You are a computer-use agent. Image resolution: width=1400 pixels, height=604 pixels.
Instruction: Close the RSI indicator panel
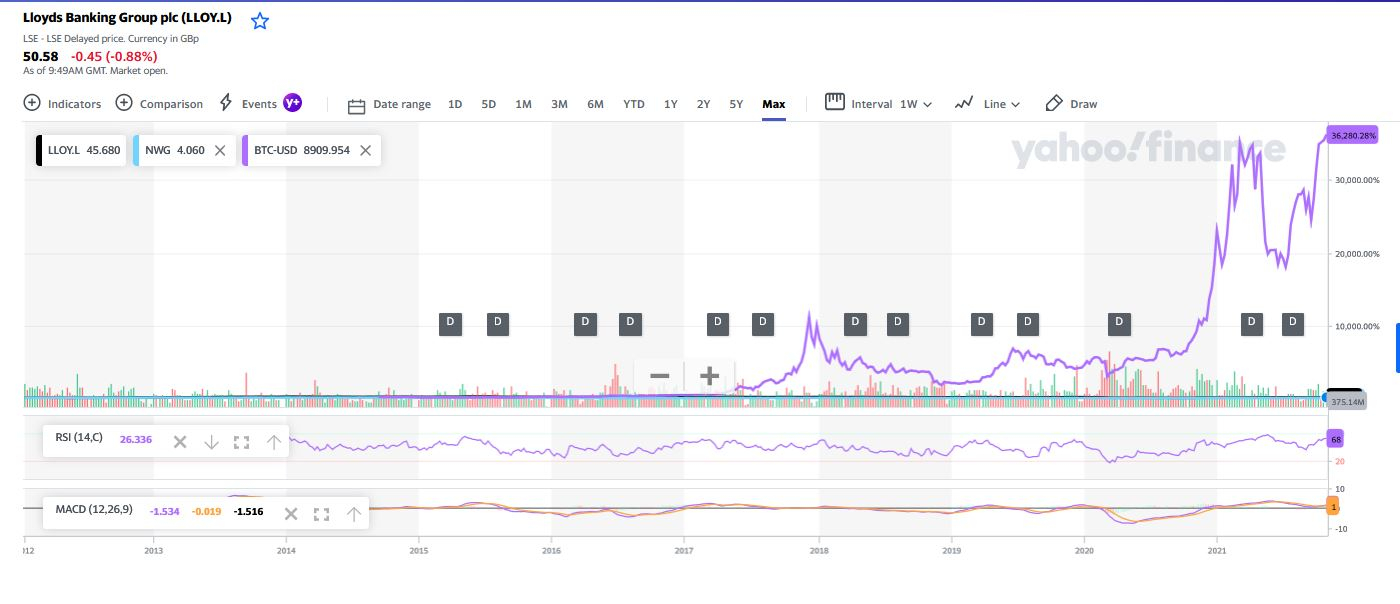[180, 441]
